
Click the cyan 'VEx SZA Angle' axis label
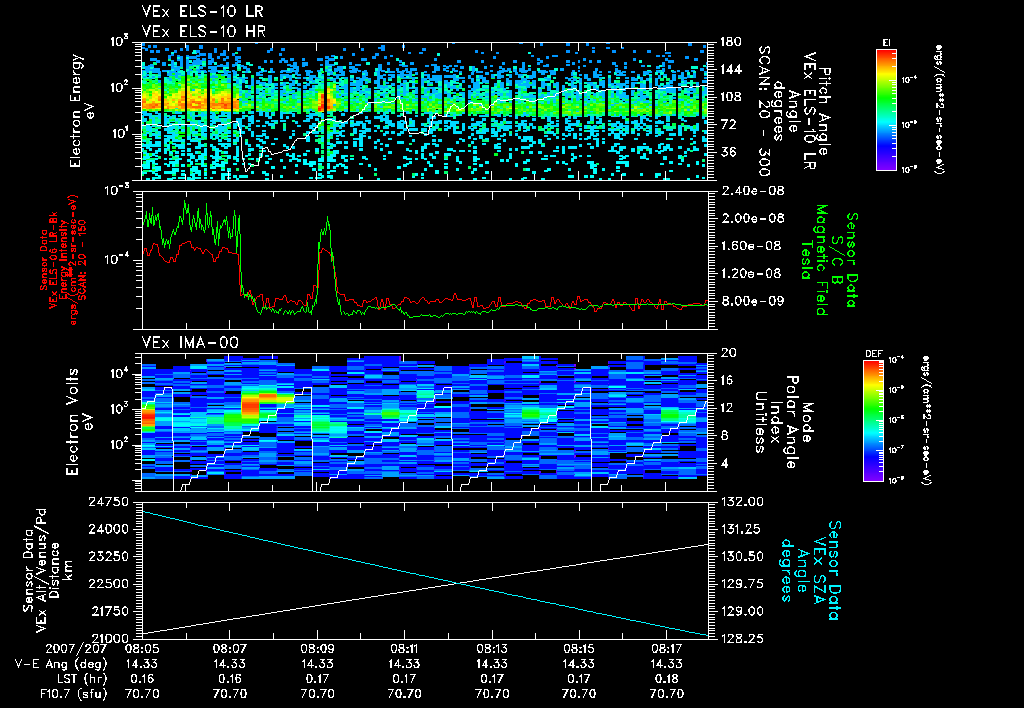pyautogui.click(x=810, y=570)
